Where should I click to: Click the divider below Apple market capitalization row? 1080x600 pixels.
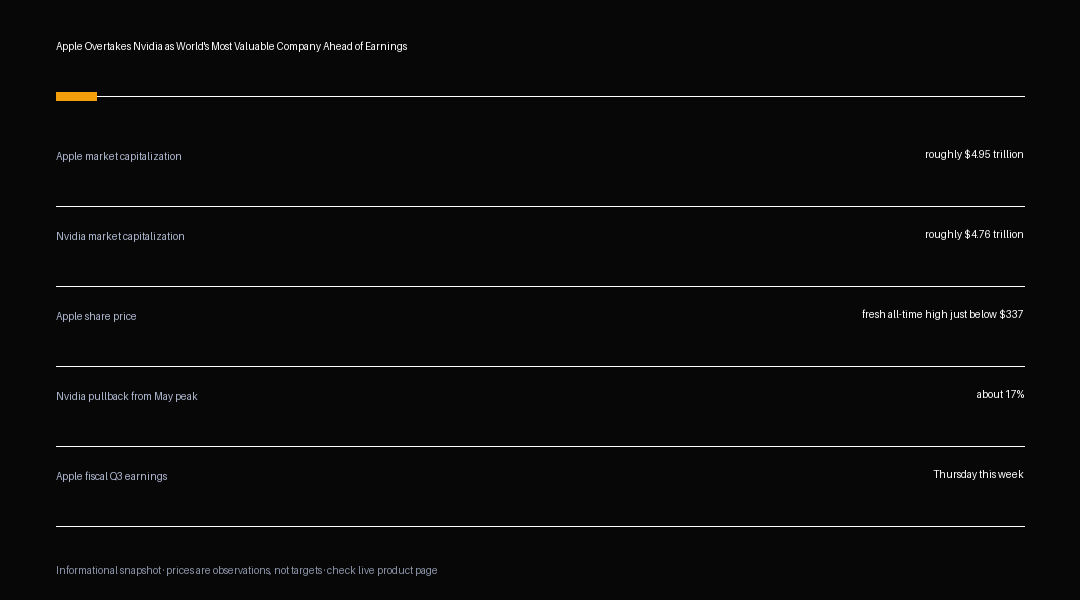(540, 207)
